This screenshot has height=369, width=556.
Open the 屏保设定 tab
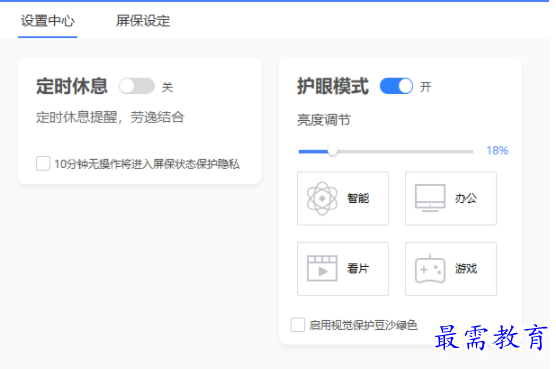click(143, 21)
